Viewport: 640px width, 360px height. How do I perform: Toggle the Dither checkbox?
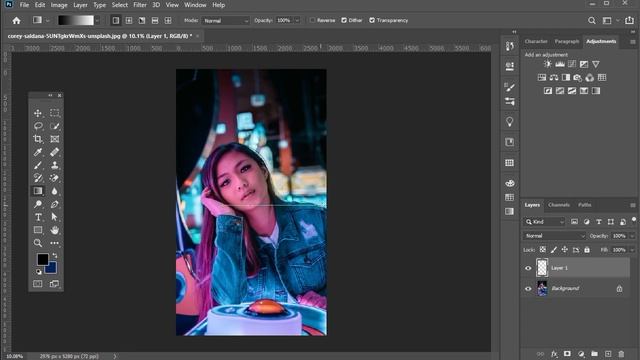[344, 20]
